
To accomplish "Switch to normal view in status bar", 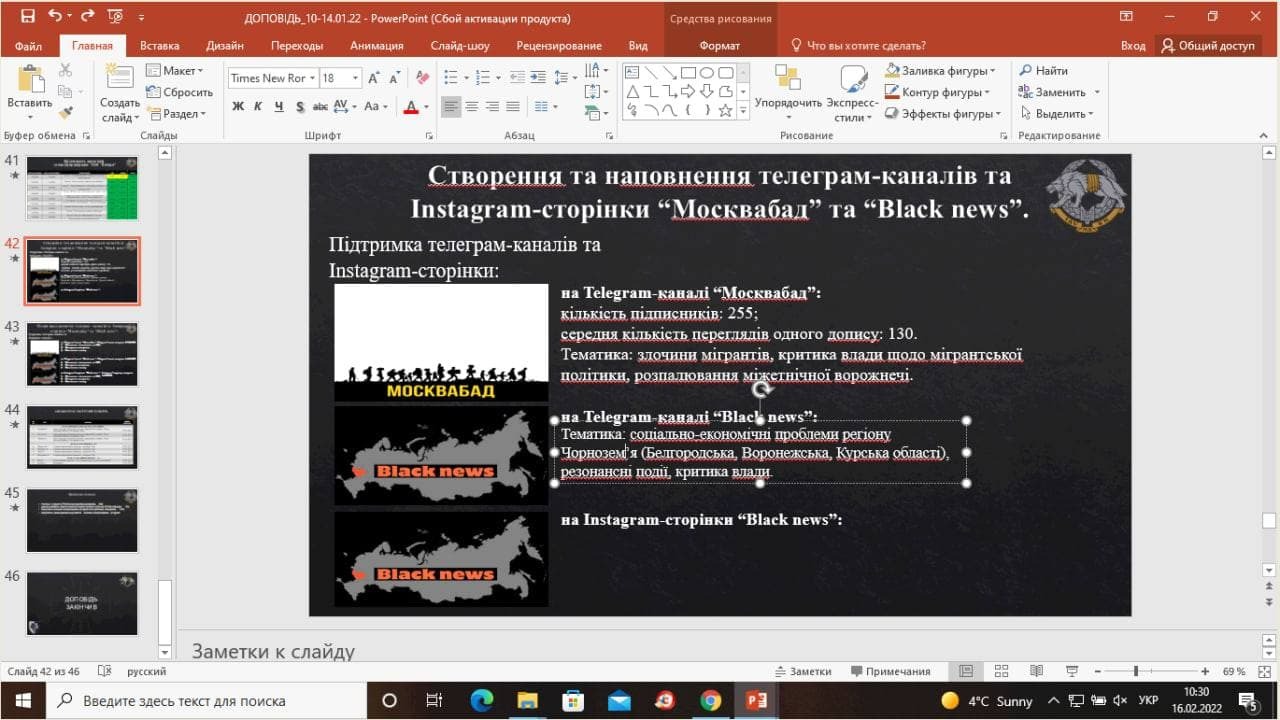I will click(965, 671).
